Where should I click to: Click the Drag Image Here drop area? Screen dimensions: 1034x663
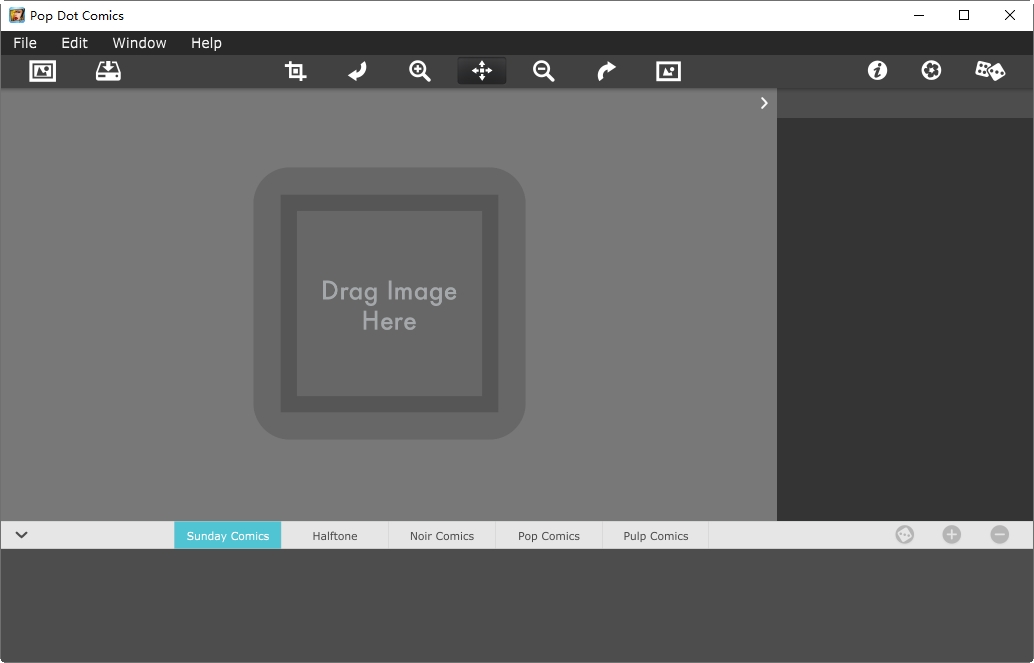389,304
